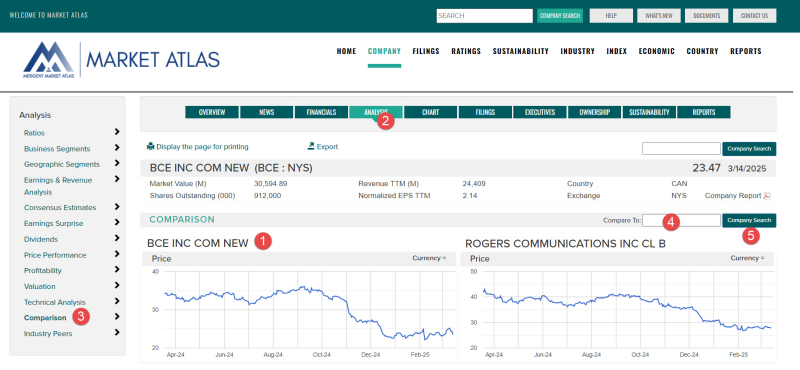
Task: Select Price Performance in sidebar
Action: coord(55,255)
